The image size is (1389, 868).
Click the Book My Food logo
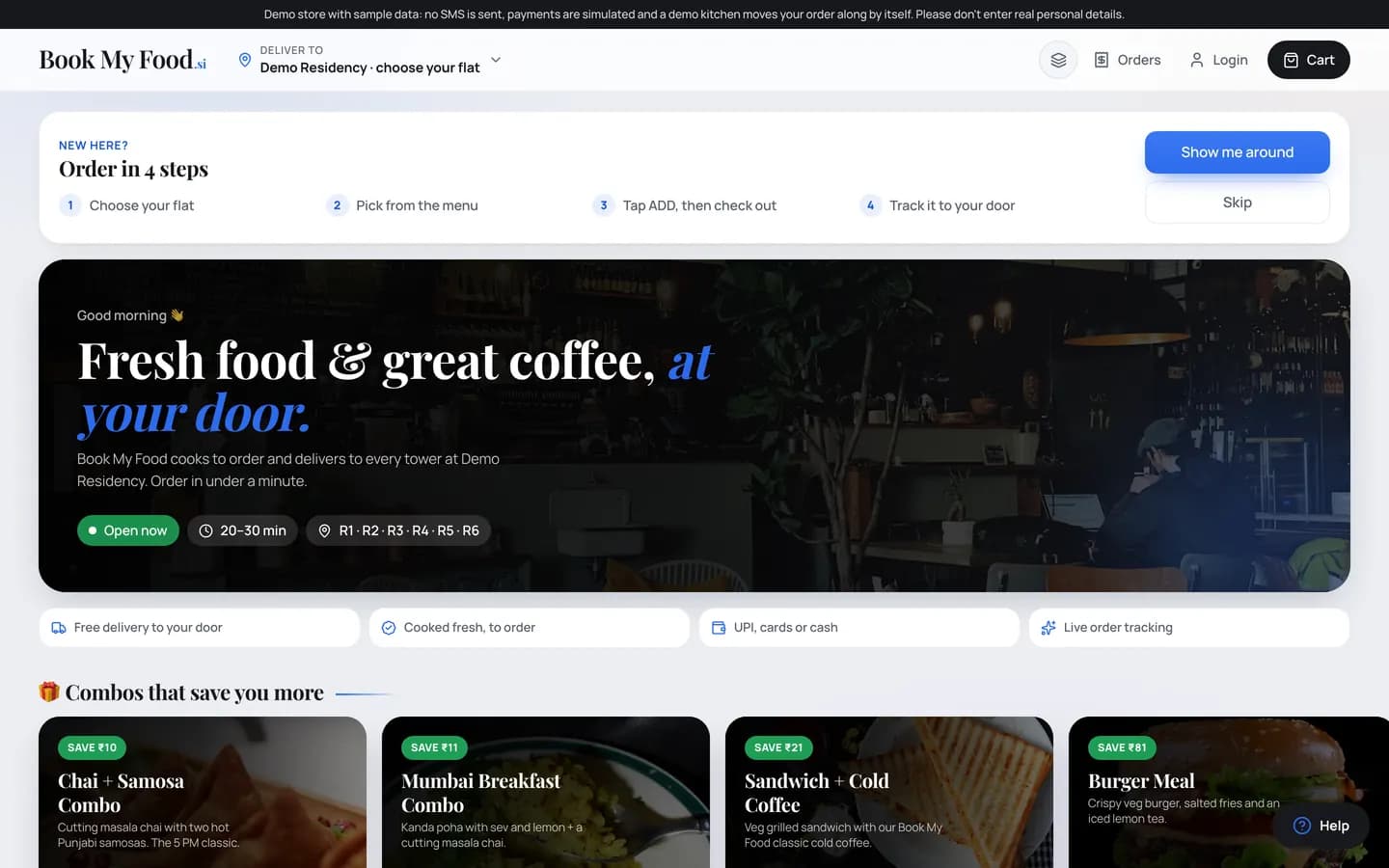coord(123,60)
